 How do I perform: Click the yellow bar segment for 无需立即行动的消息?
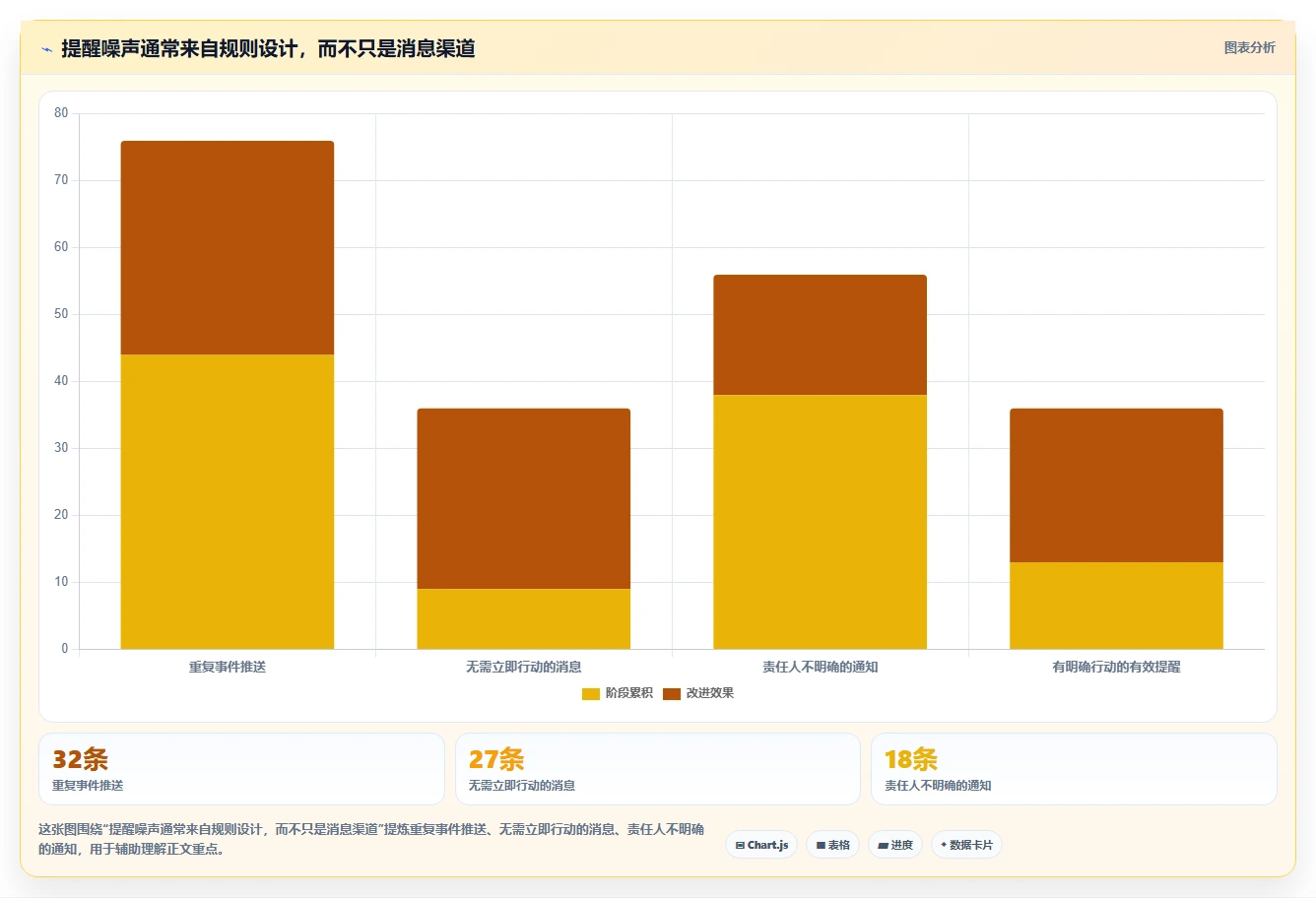coord(524,618)
